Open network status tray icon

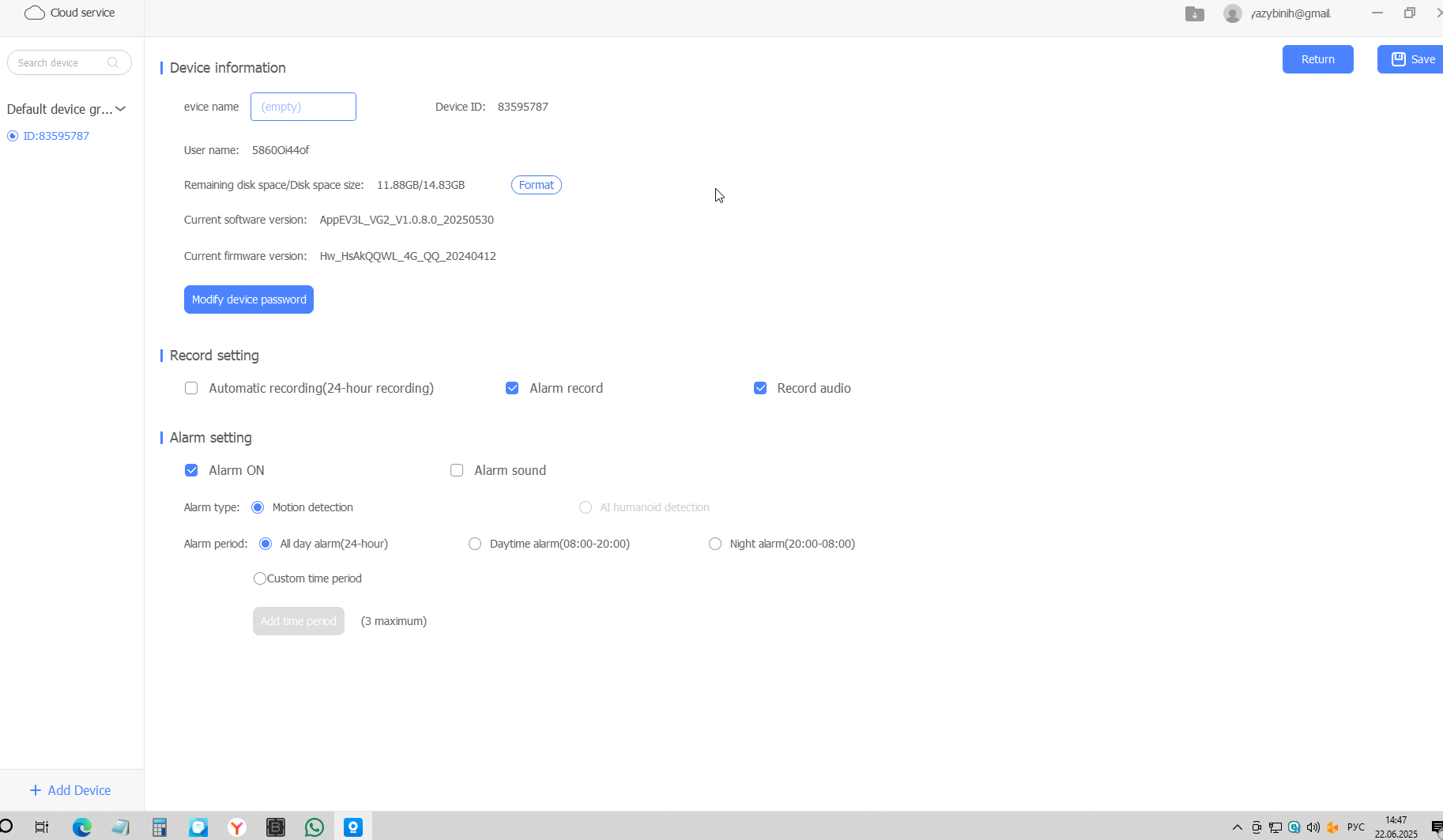[x=1275, y=827]
